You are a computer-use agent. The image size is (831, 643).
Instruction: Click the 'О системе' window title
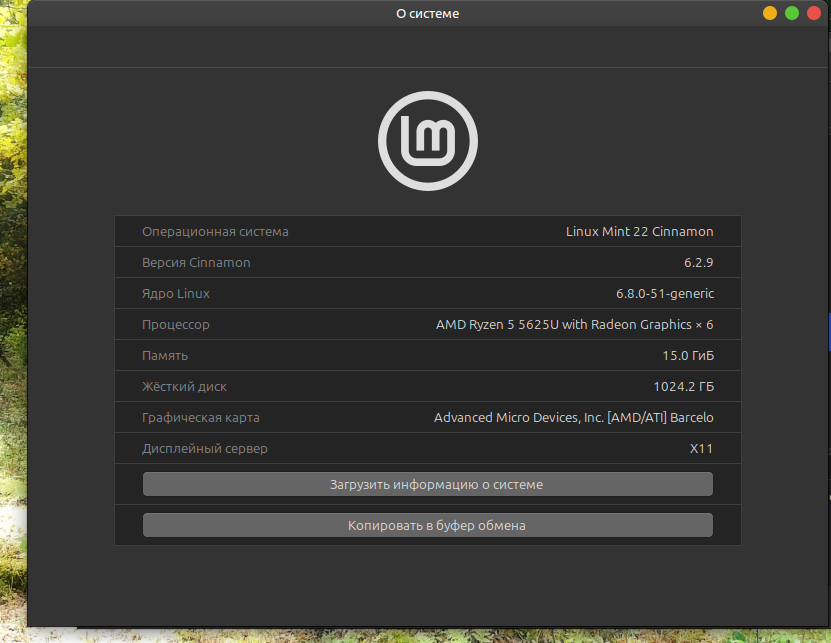click(x=428, y=14)
